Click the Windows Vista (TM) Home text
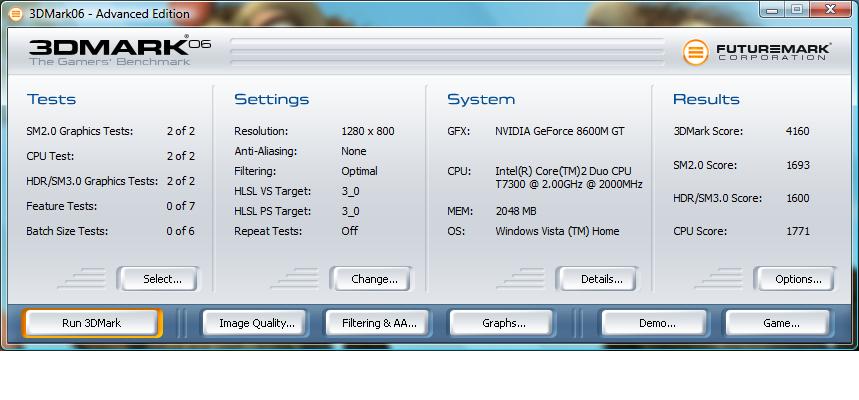859x400 pixels. click(557, 231)
